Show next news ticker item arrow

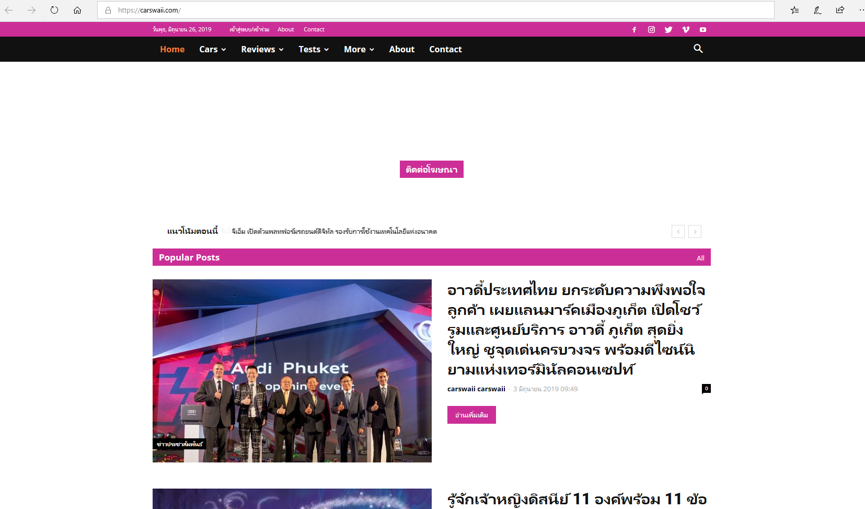coord(695,231)
